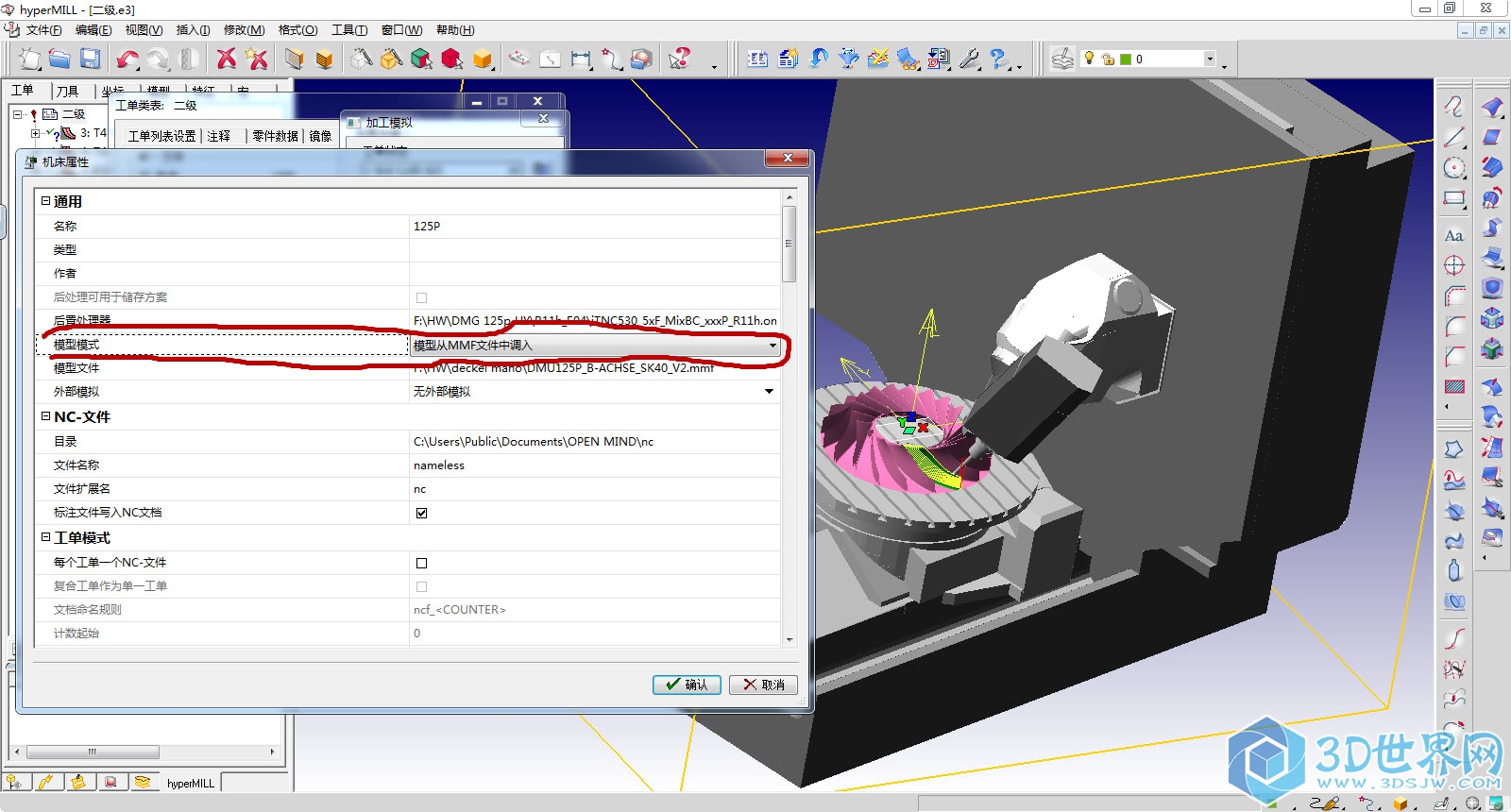Click the New document toolbar icon
Screen dimensions: 1511x812
coord(29,59)
